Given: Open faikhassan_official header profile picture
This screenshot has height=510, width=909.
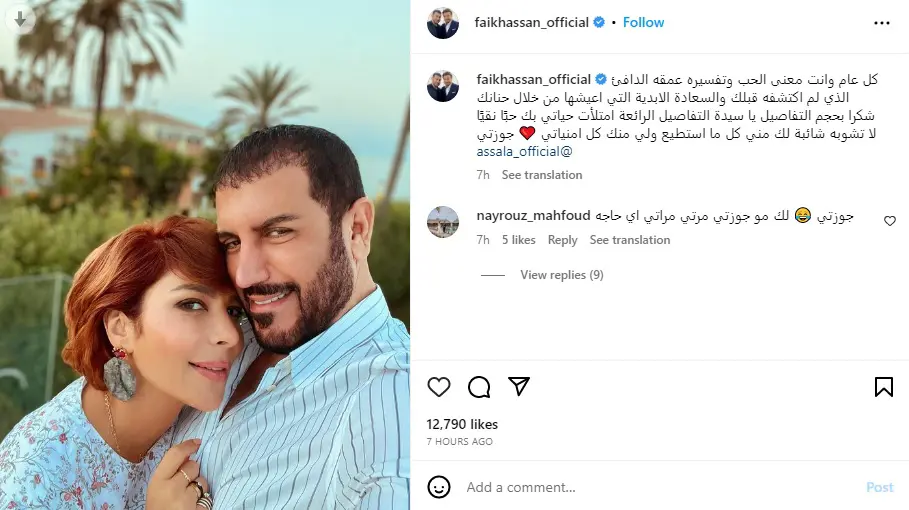Looking at the screenshot, I should point(443,23).
